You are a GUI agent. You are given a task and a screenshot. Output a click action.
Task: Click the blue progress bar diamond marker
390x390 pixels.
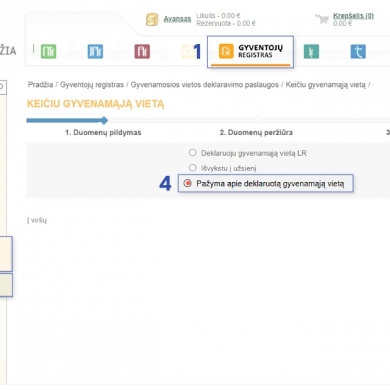point(104,120)
